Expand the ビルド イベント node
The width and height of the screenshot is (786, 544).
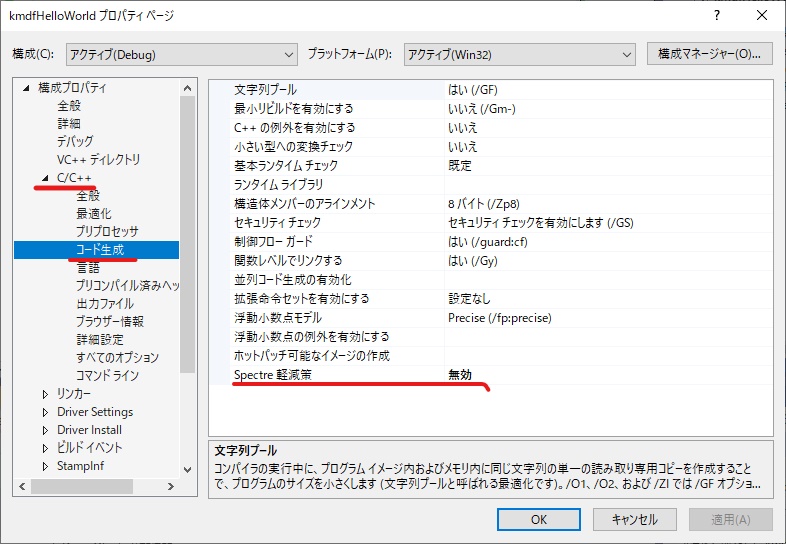click(45, 448)
